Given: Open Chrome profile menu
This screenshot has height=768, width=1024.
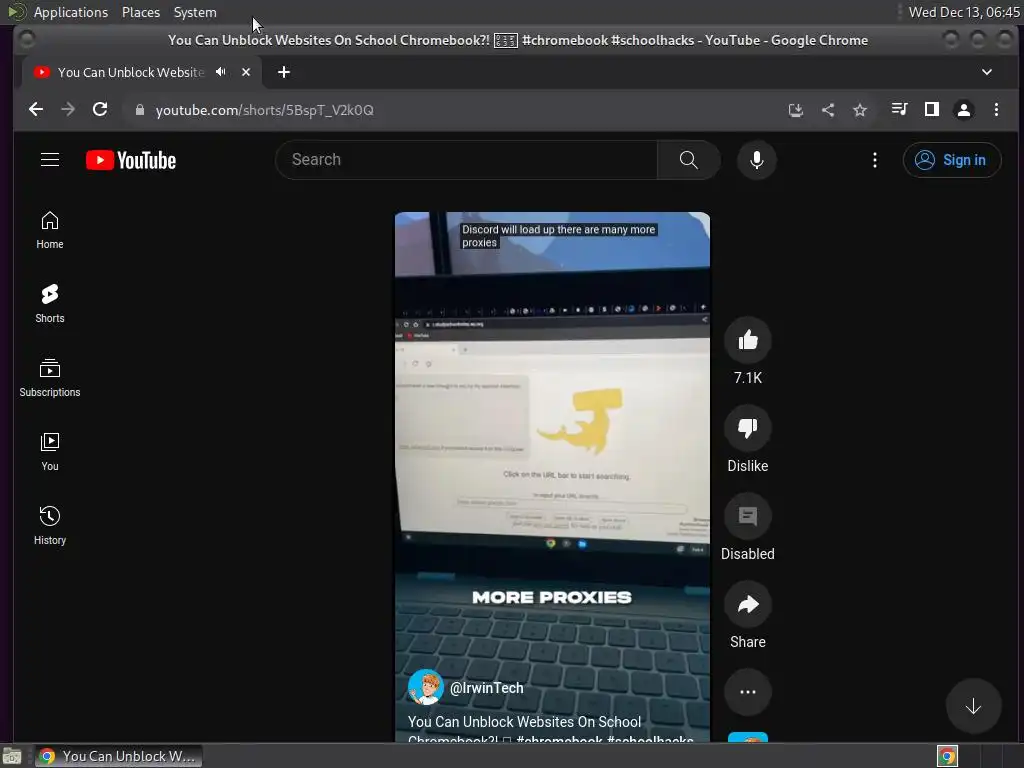Looking at the screenshot, I should (x=963, y=110).
